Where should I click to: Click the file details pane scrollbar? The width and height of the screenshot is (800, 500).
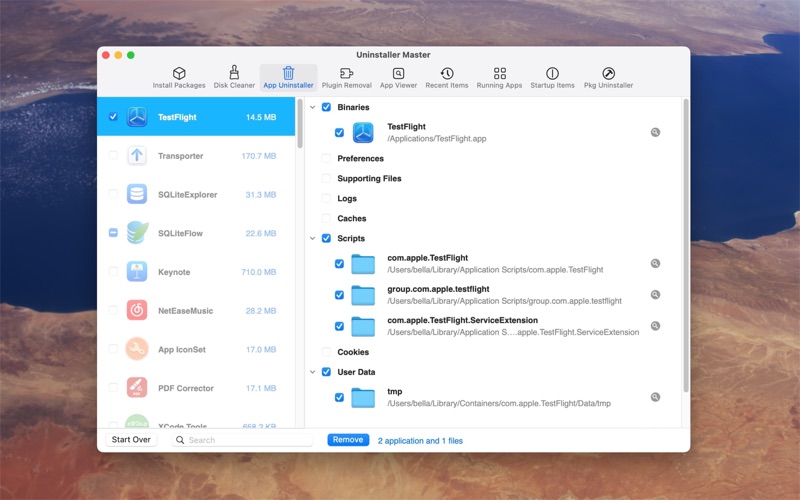click(x=686, y=245)
